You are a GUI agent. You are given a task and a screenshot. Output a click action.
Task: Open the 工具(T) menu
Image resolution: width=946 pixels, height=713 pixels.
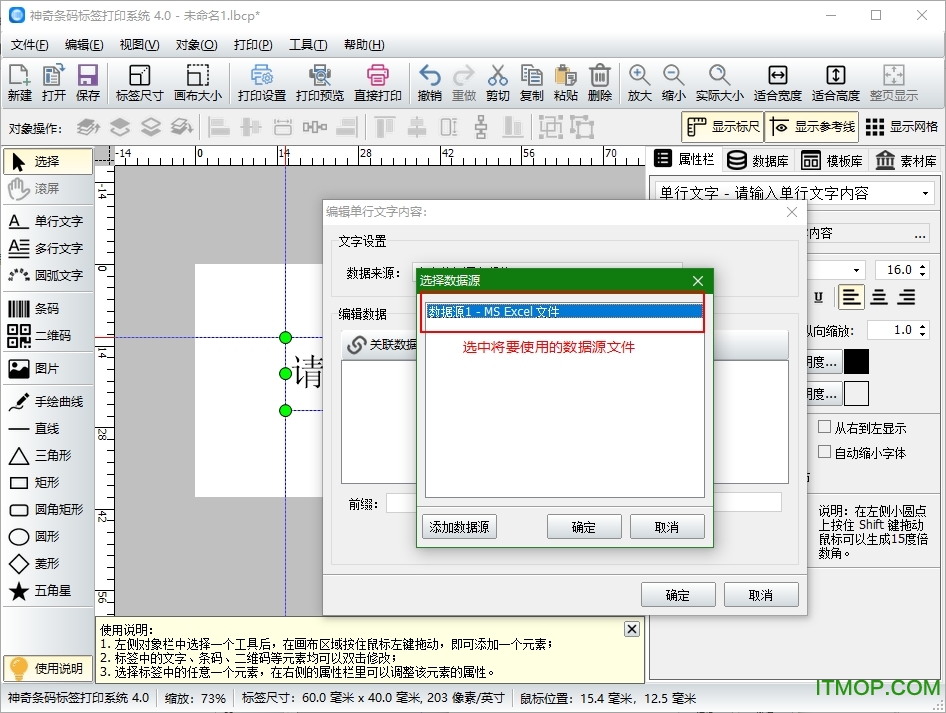(307, 45)
